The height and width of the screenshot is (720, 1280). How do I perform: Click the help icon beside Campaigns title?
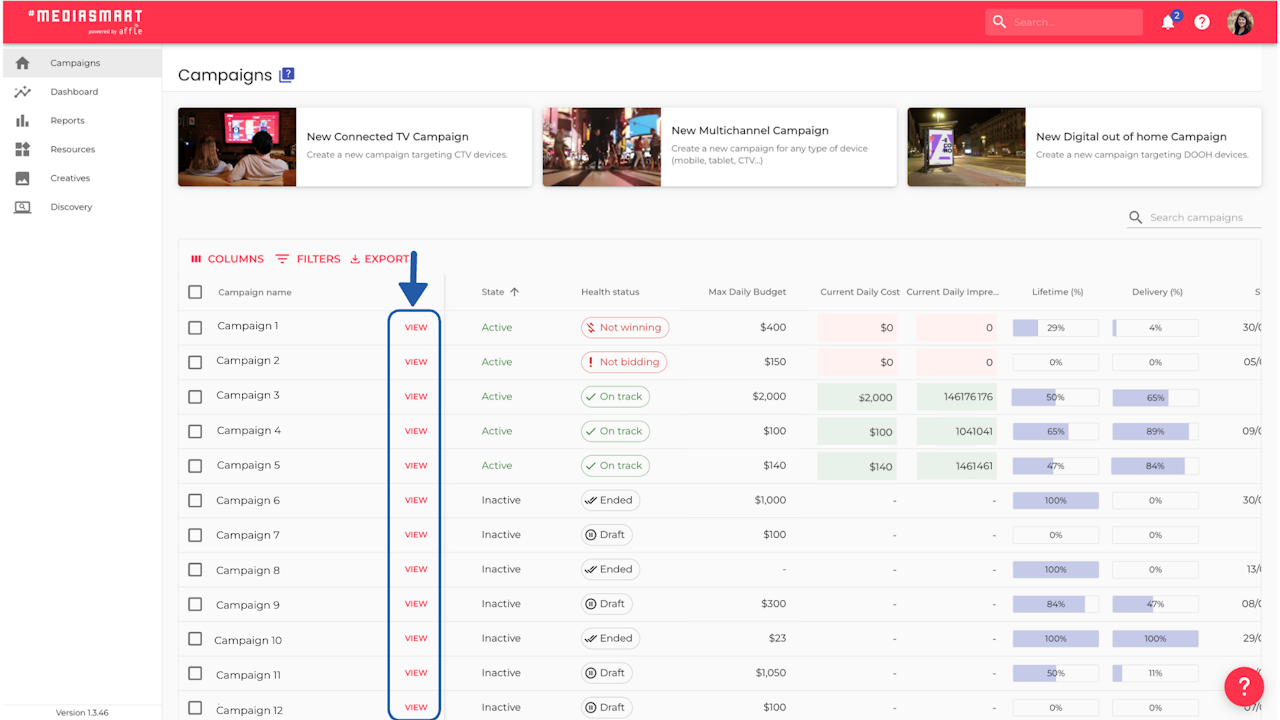pyautogui.click(x=287, y=74)
